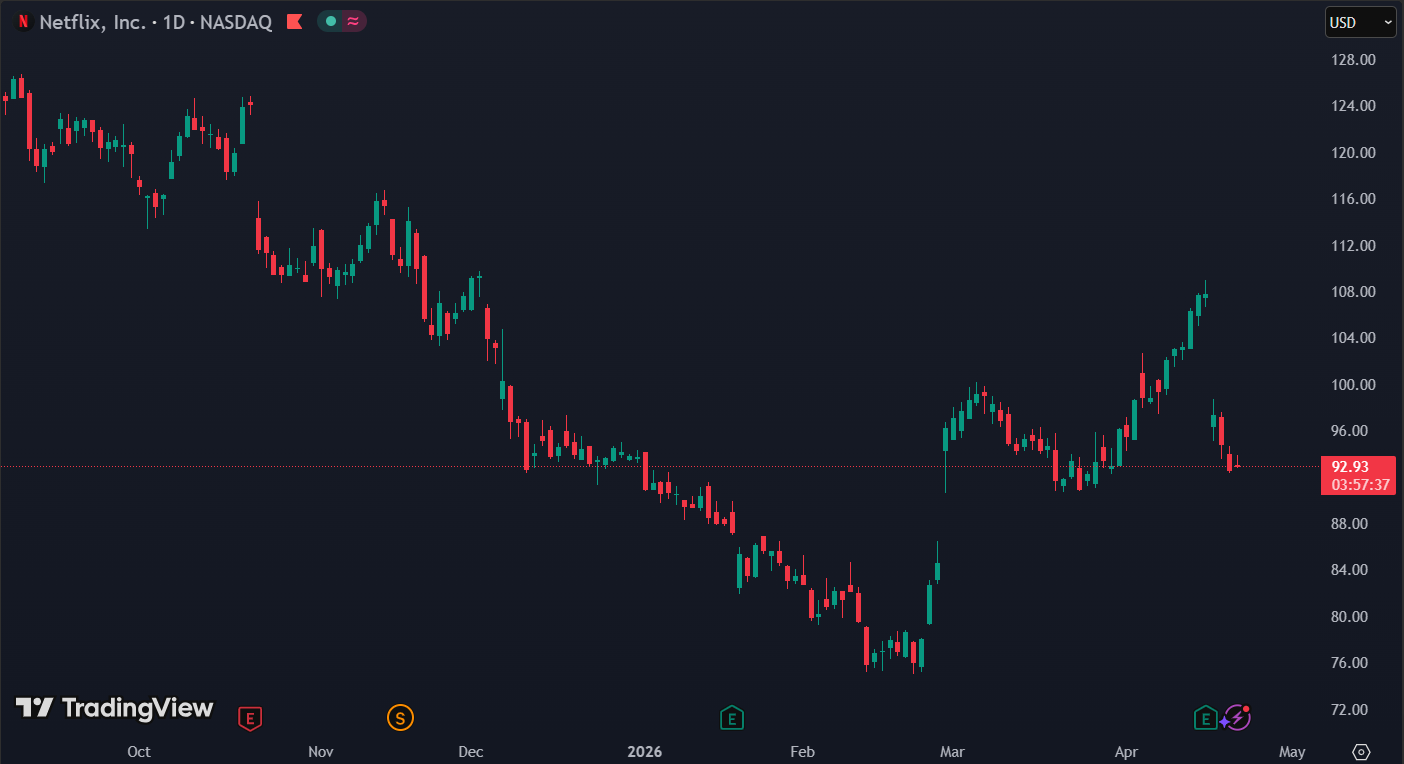The height and width of the screenshot is (764, 1404).
Task: Click the Netflix logo icon
Action: click(x=23, y=22)
